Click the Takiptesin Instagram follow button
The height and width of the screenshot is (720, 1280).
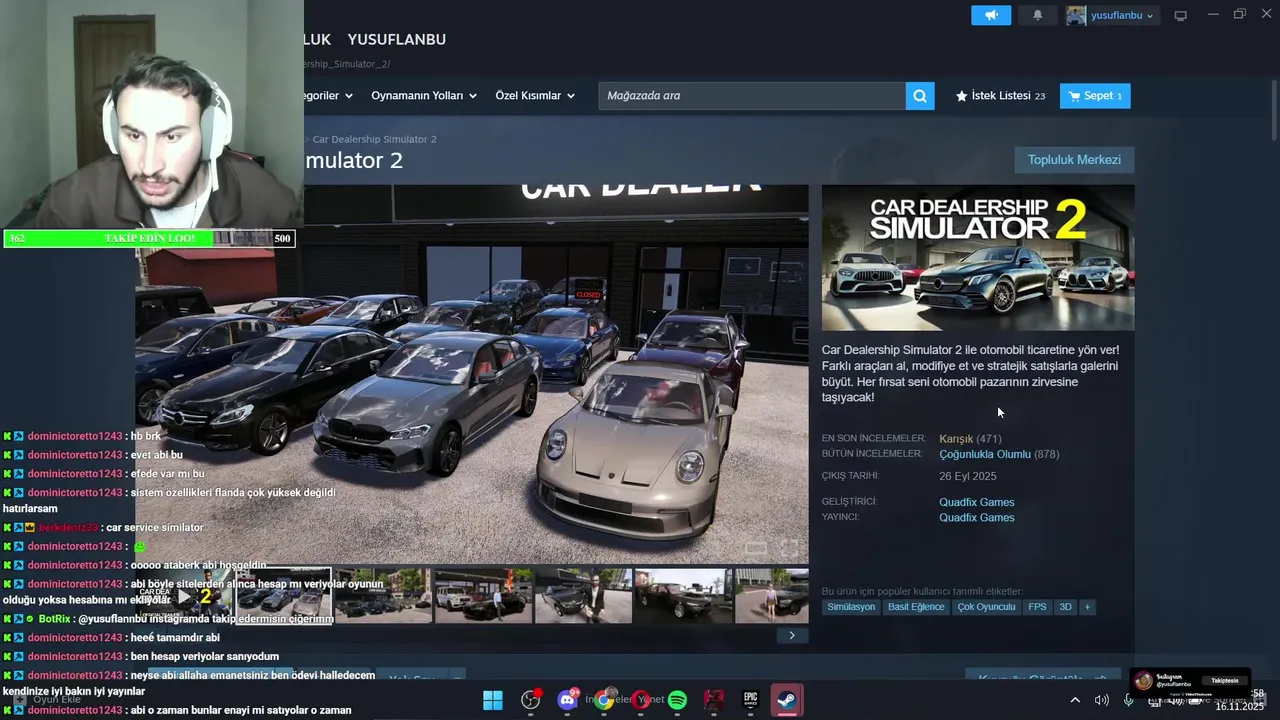[x=1225, y=680]
